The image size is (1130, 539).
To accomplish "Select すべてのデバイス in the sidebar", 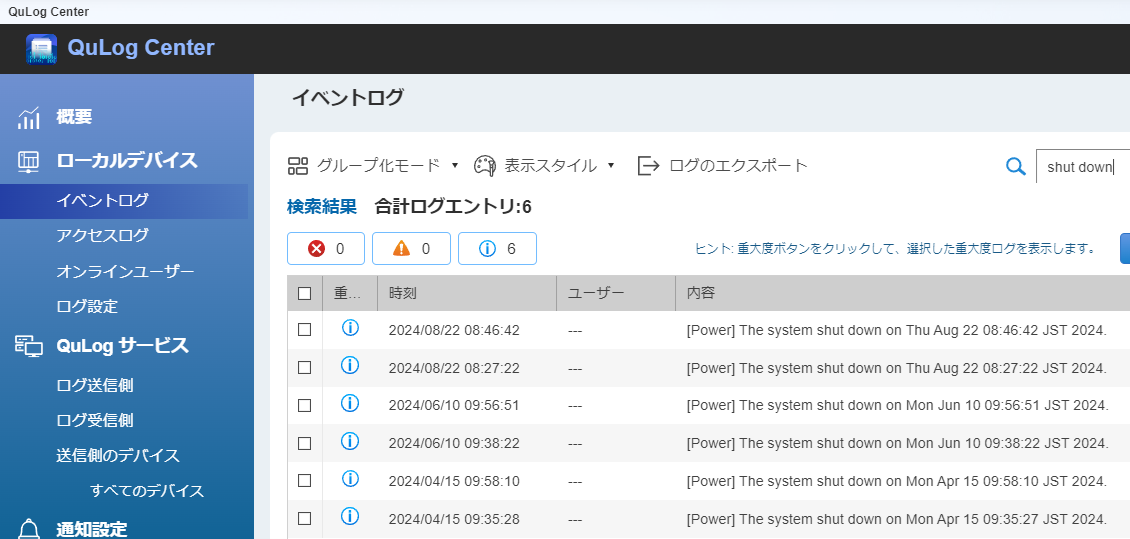I will tap(147, 491).
